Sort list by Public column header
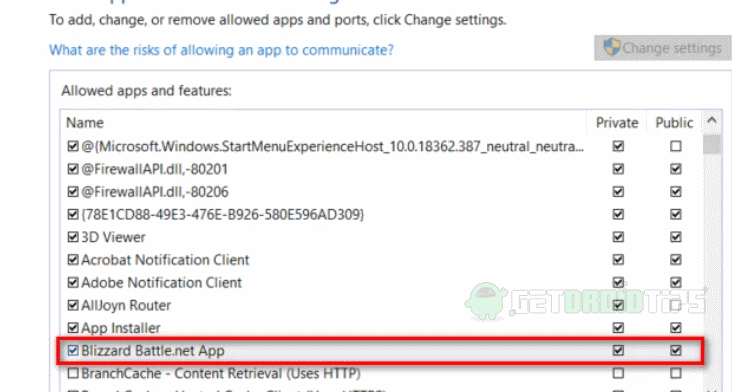 [674, 122]
